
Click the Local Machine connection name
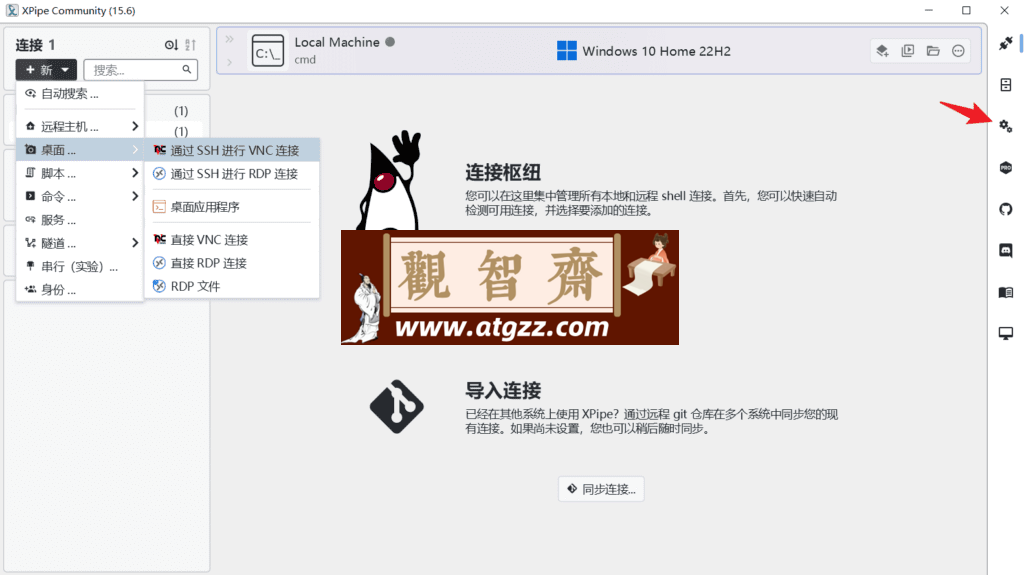337,42
